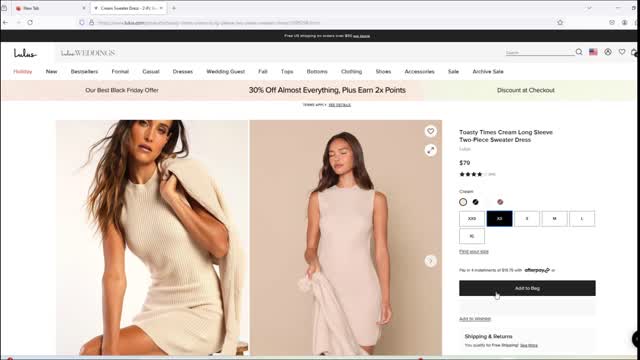Open the seated model product photo

tap(152, 238)
